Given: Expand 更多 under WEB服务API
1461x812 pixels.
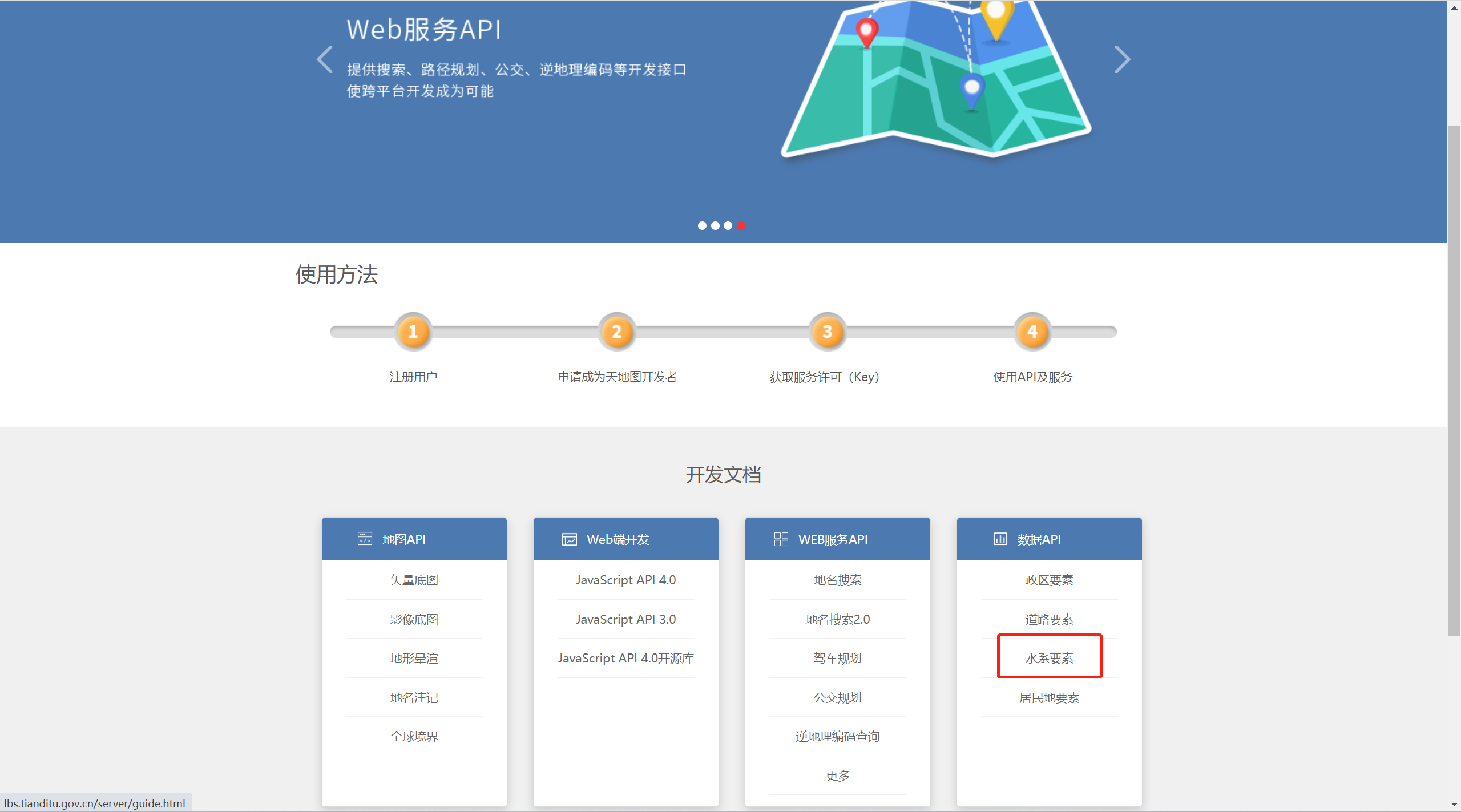Looking at the screenshot, I should pyautogui.click(x=837, y=775).
